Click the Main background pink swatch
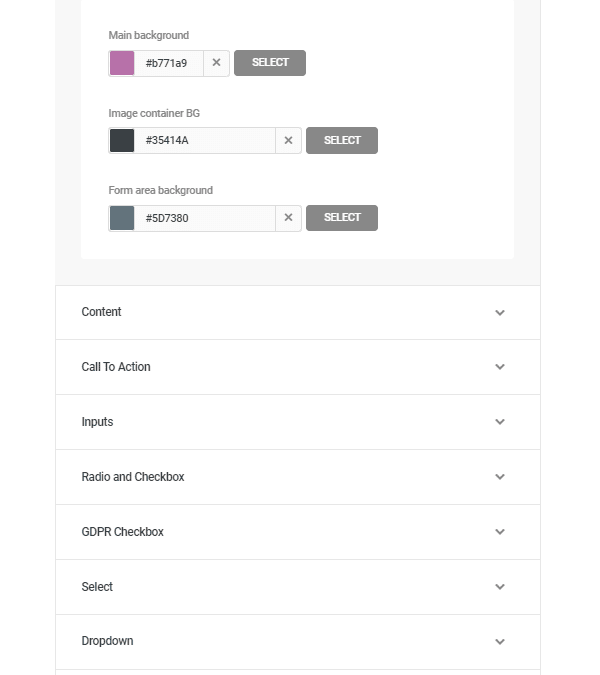This screenshot has width=600, height=675. click(x=122, y=63)
